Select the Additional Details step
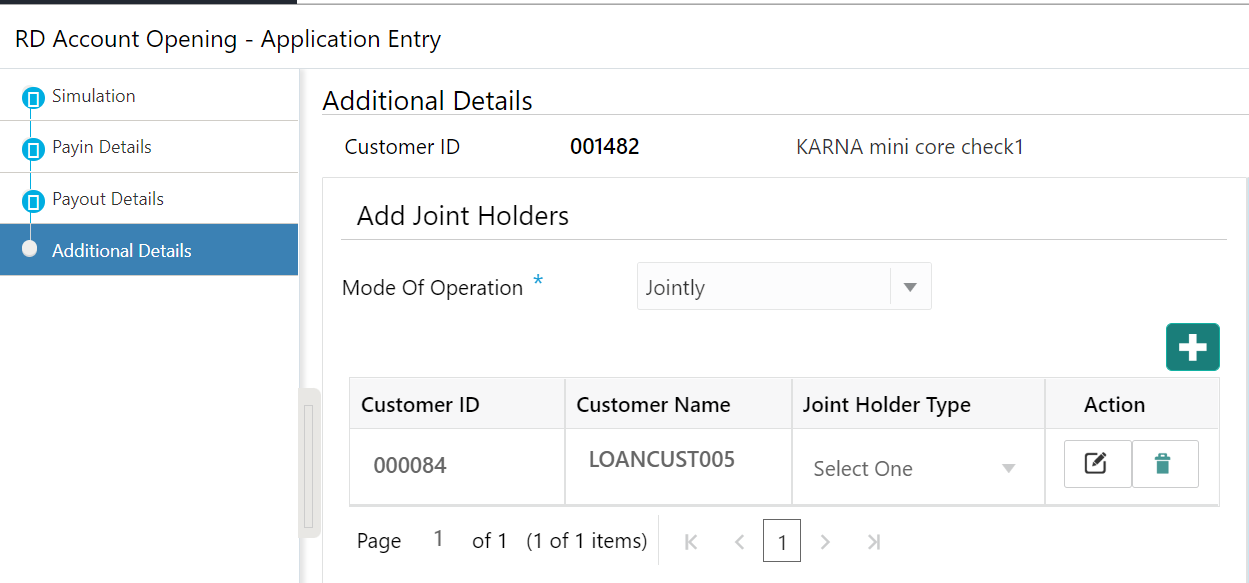Screen dimensions: 1249x583 [149, 250]
